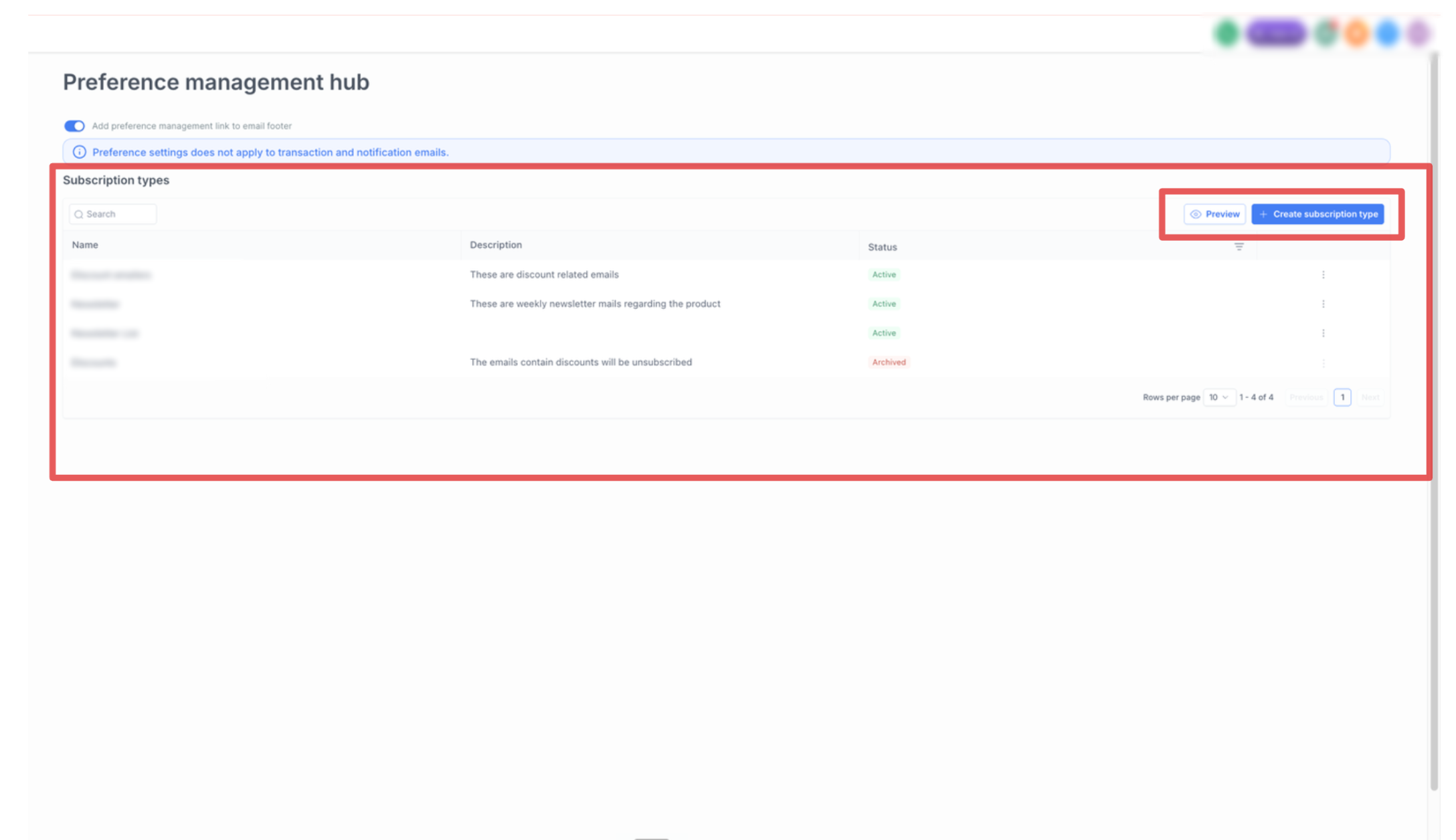Click 'The emails contain discounts will be unsubscribed' text
This screenshot has height=840, width=1456.
(581, 362)
